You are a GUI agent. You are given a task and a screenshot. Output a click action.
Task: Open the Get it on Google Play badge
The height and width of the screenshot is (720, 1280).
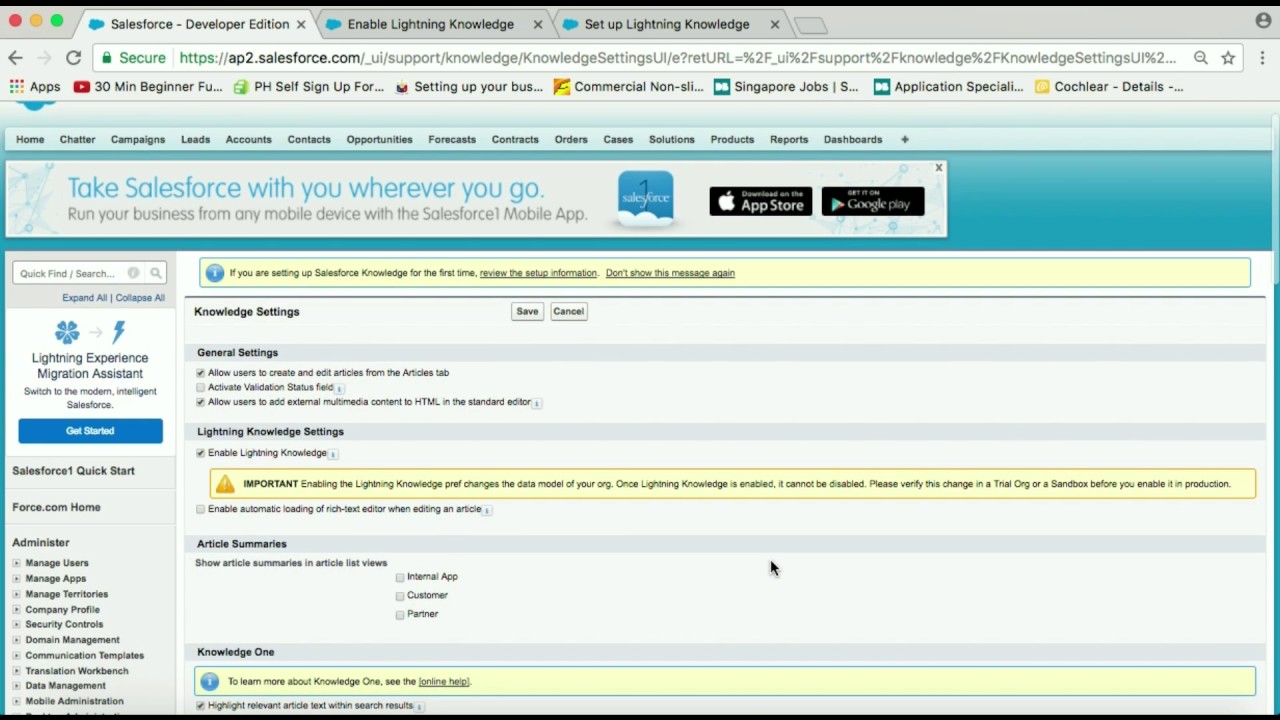(873, 201)
